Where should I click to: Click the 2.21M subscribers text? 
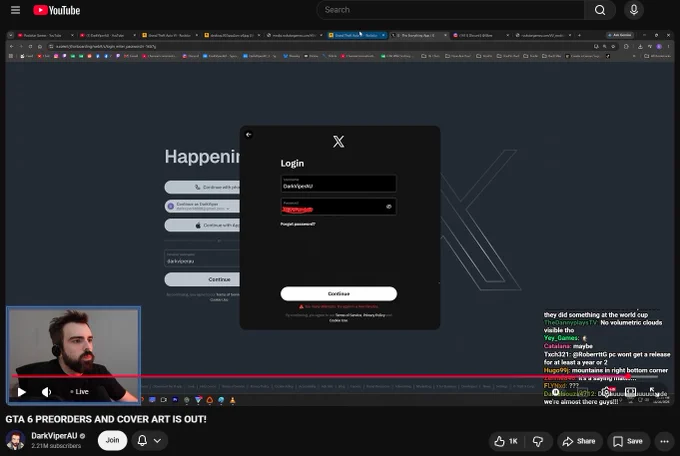[56, 446]
